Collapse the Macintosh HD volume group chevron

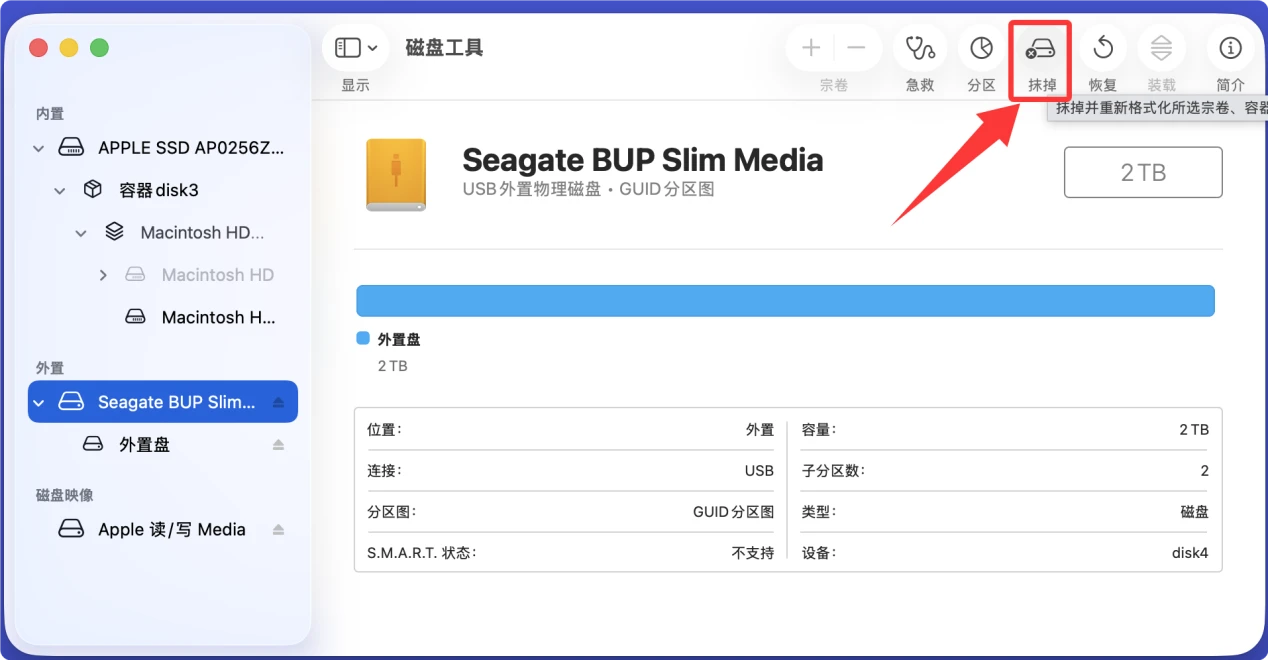[x=81, y=233]
